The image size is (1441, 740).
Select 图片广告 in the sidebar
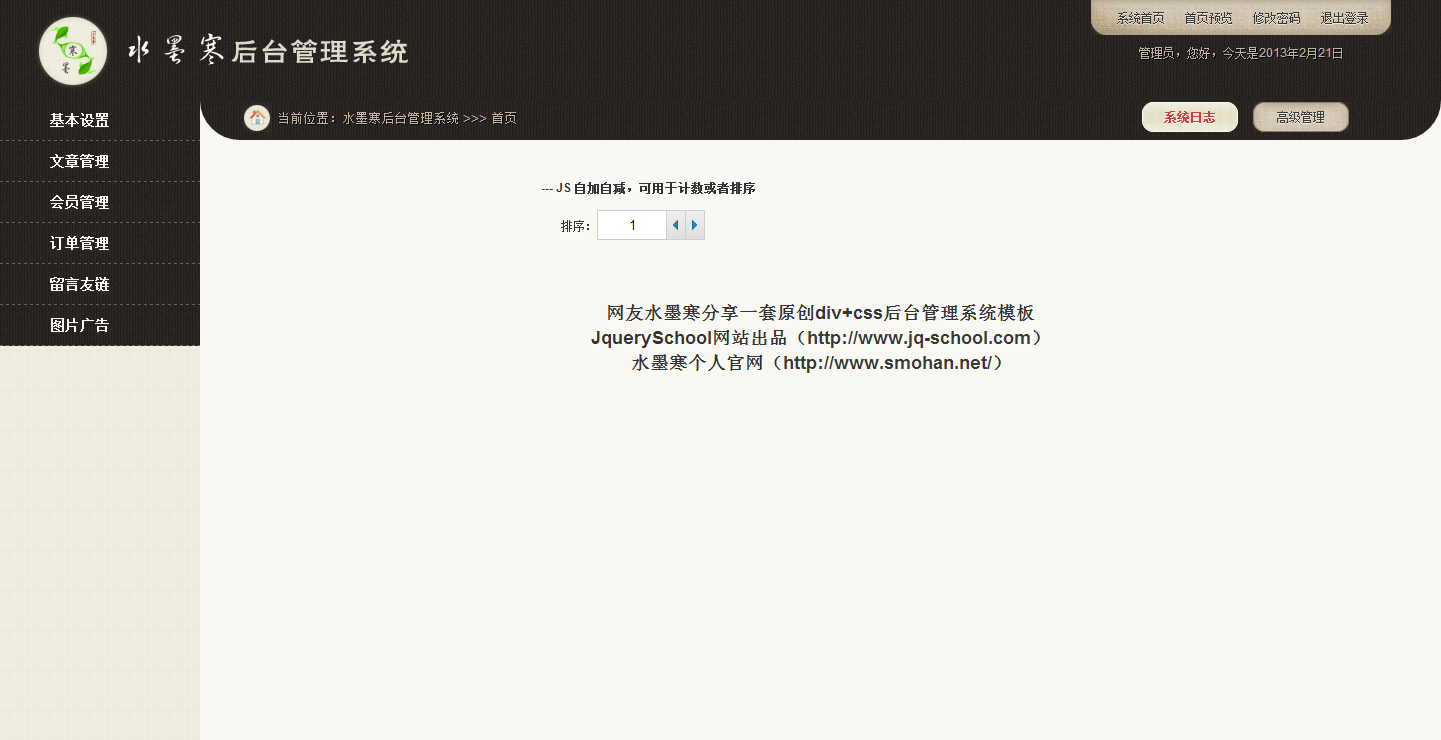click(x=80, y=325)
